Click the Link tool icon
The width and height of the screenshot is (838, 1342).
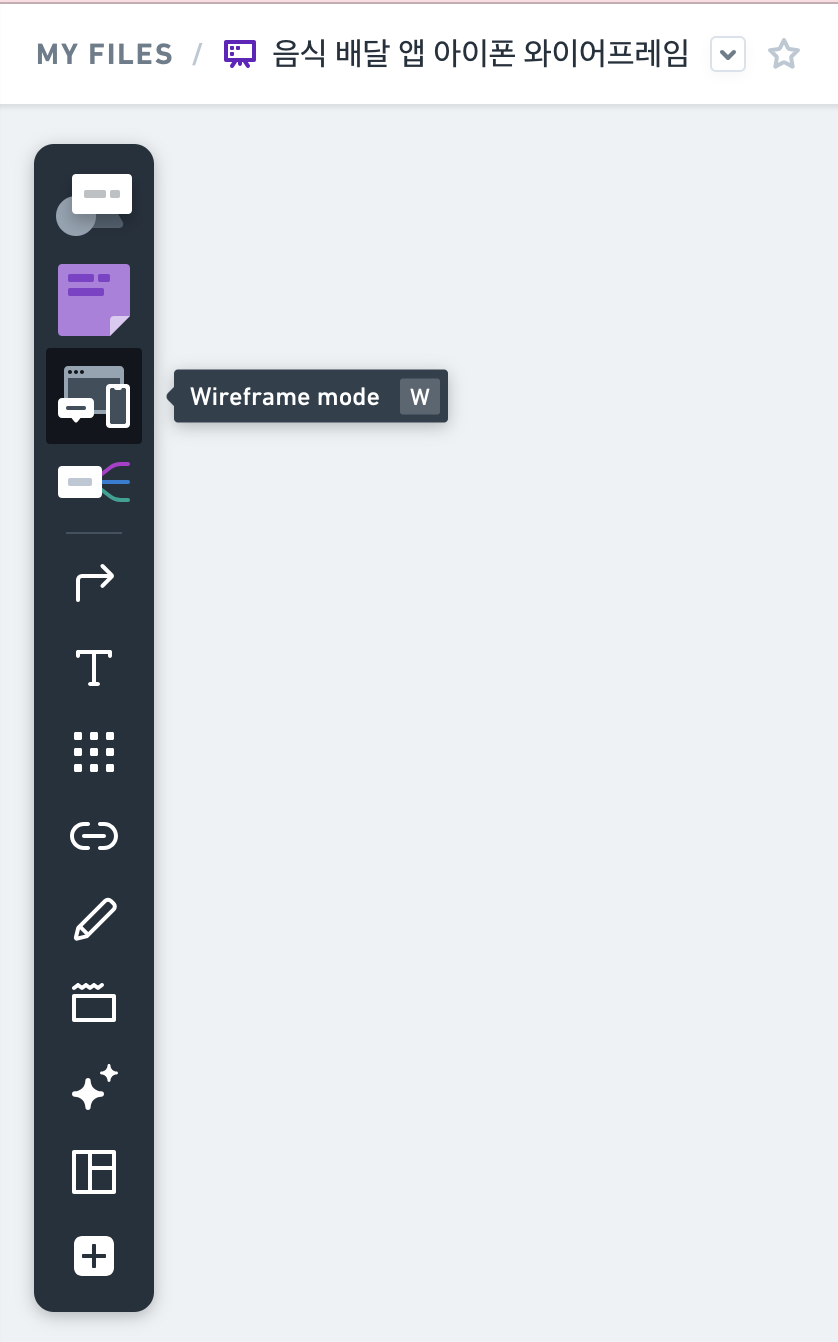click(x=94, y=835)
